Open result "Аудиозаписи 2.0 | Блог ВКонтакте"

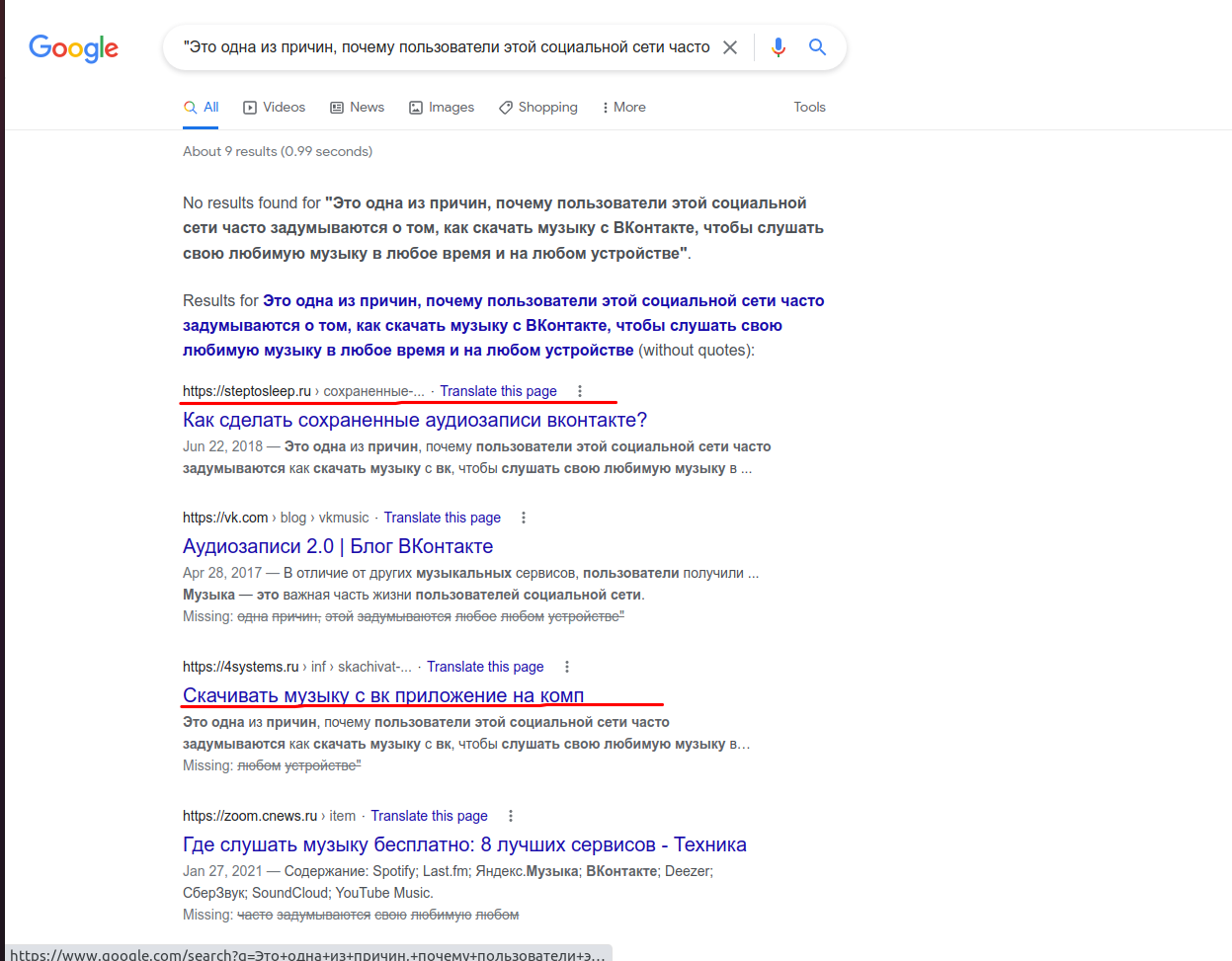click(338, 546)
